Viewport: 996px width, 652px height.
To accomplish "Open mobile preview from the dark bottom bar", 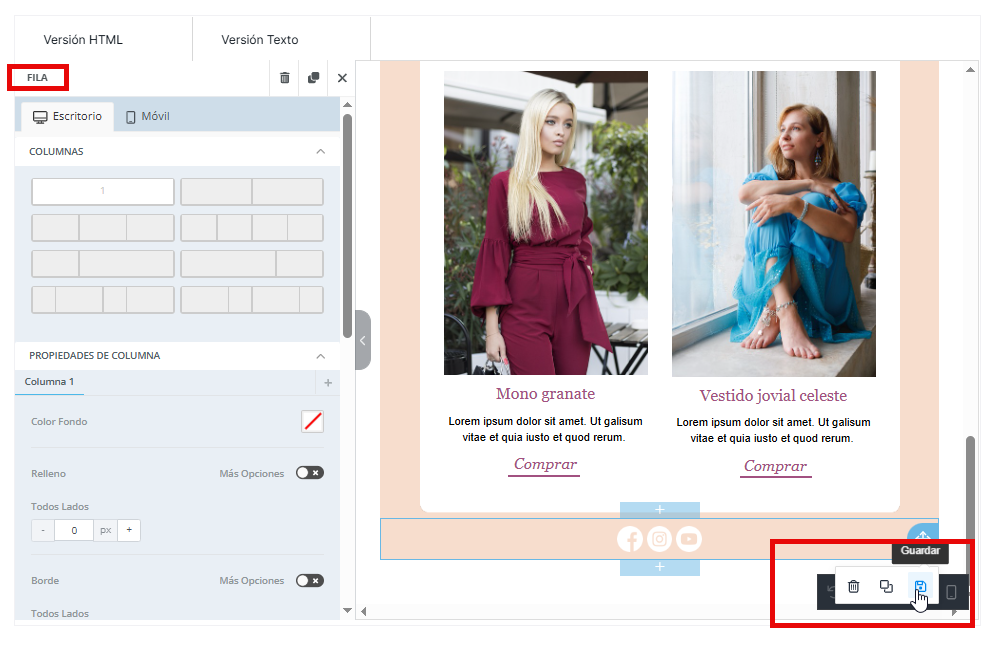I will (x=951, y=592).
